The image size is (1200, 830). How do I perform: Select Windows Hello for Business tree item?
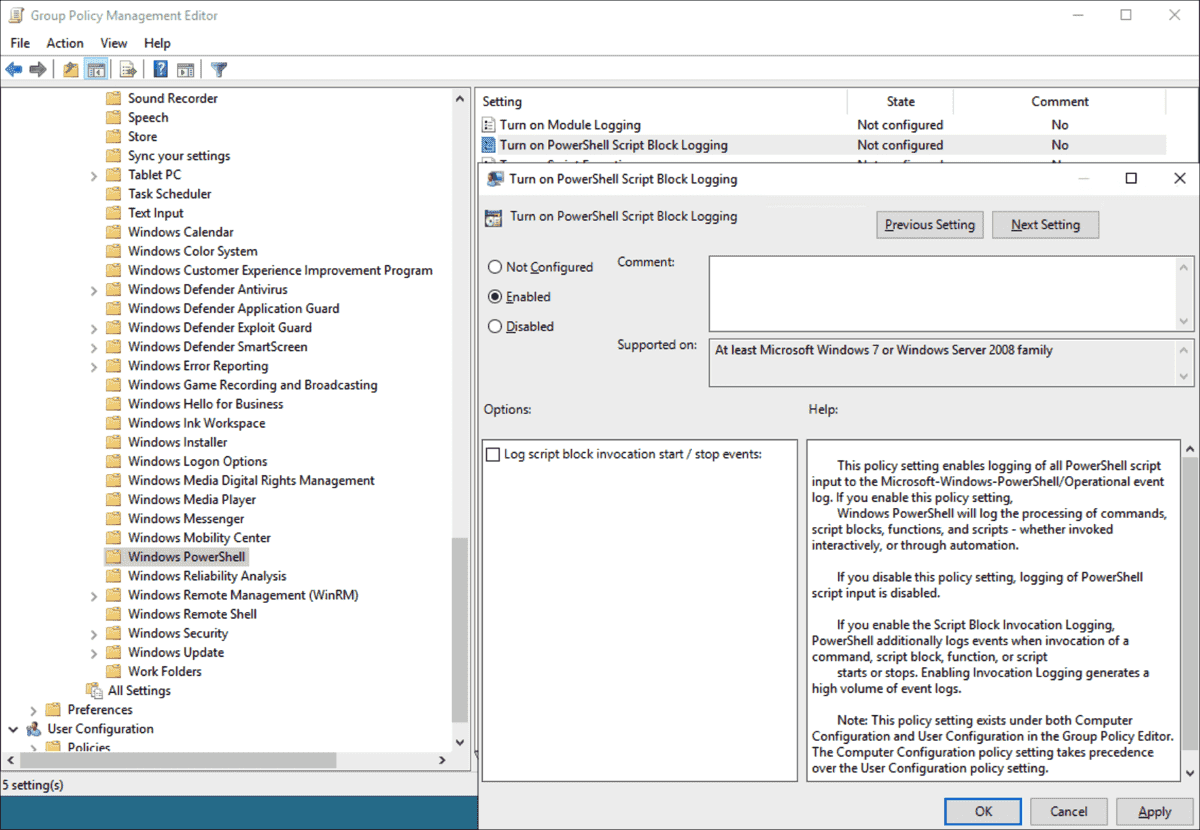pos(205,403)
